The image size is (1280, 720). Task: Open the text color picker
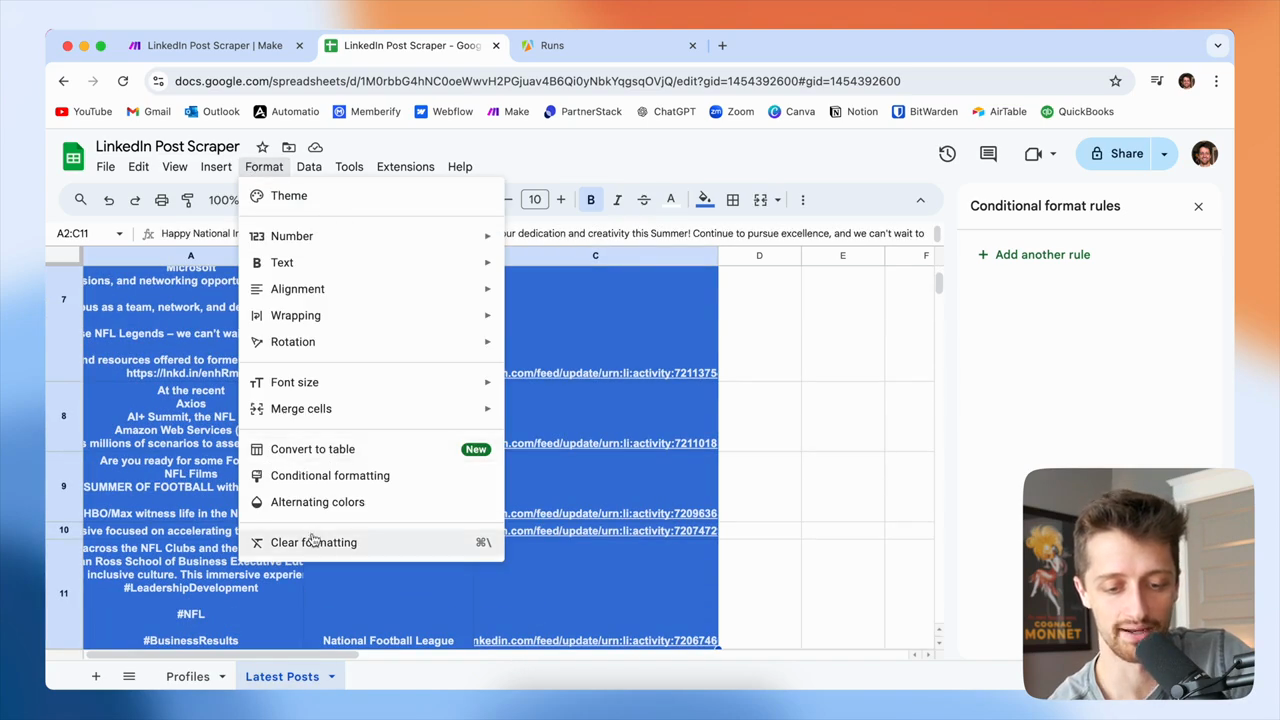point(670,200)
